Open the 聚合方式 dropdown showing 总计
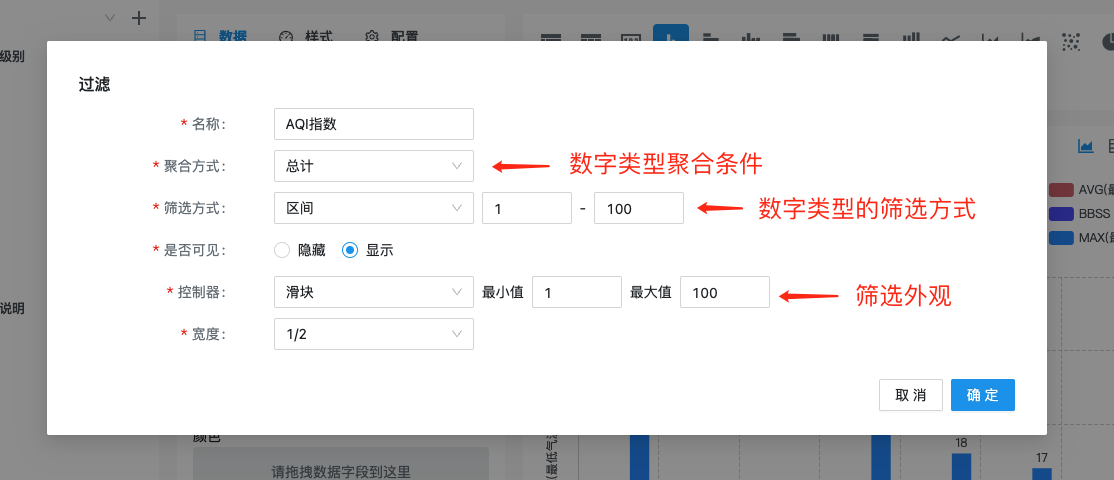1114x480 pixels. [x=374, y=166]
